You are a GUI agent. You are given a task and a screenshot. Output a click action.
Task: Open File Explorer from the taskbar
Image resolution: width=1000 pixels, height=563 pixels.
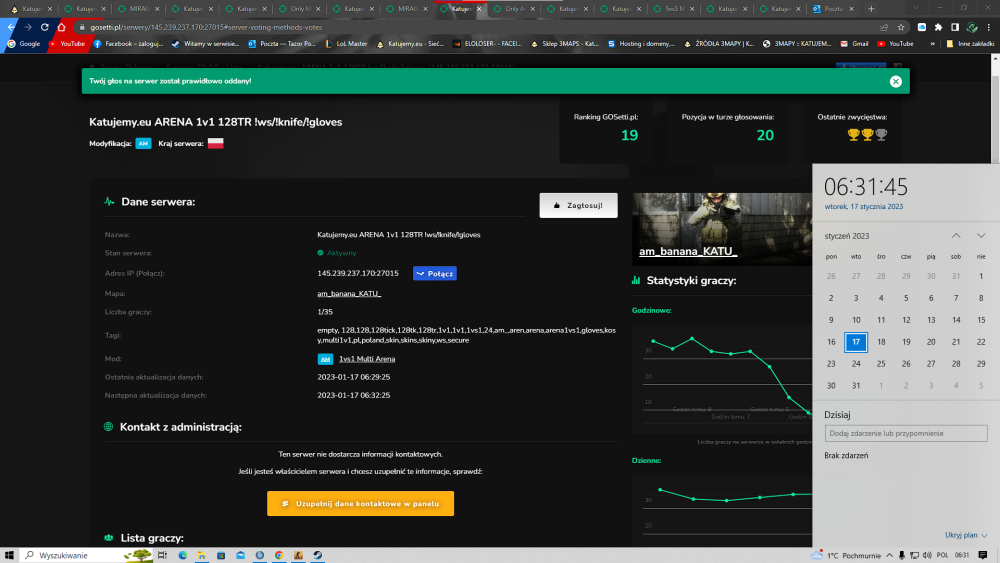pyautogui.click(x=202, y=555)
